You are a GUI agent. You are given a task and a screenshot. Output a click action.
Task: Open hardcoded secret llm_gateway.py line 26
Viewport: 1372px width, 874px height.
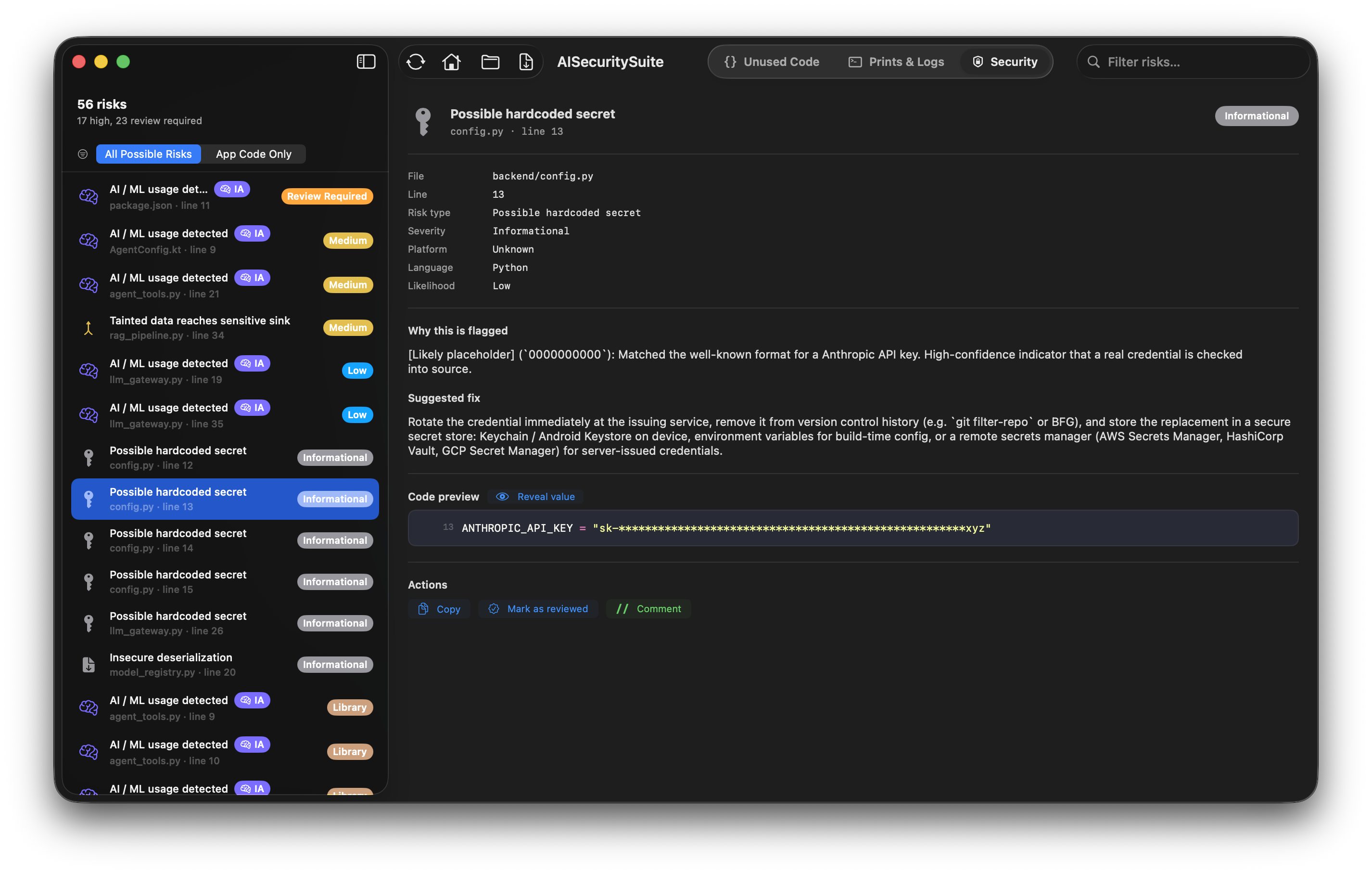point(225,623)
